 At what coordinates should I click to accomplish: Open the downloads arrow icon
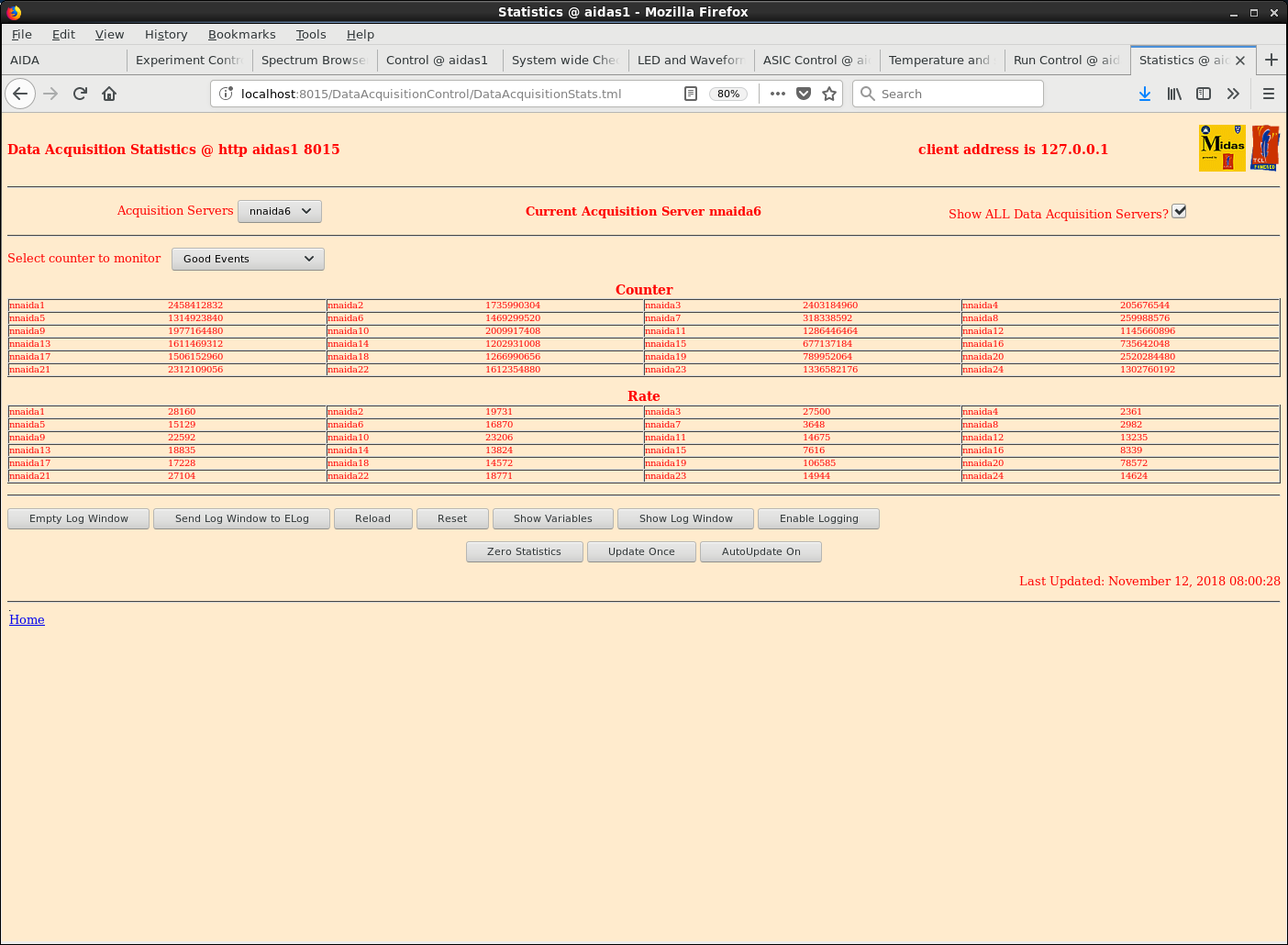pos(1145,94)
